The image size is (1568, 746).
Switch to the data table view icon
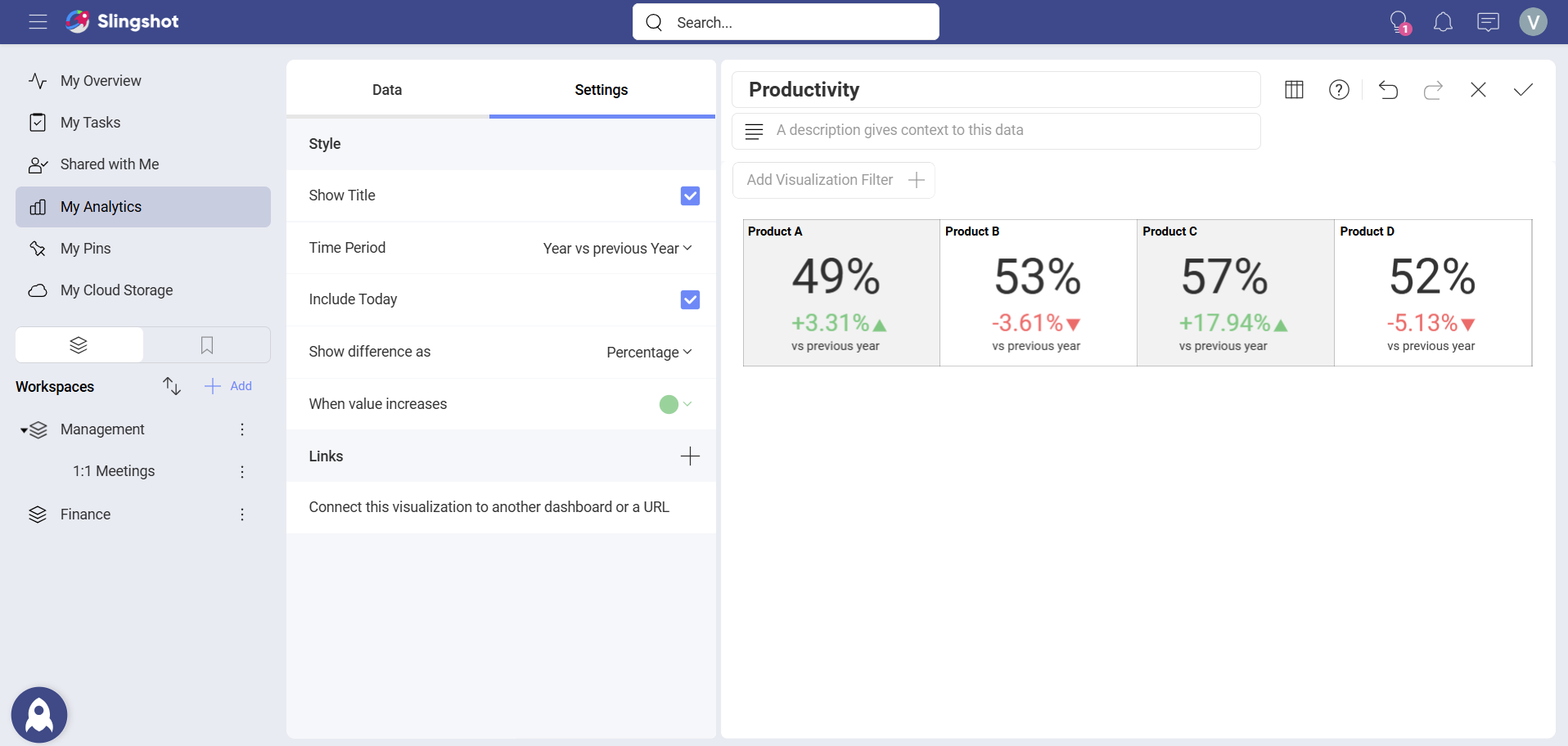coord(1294,90)
